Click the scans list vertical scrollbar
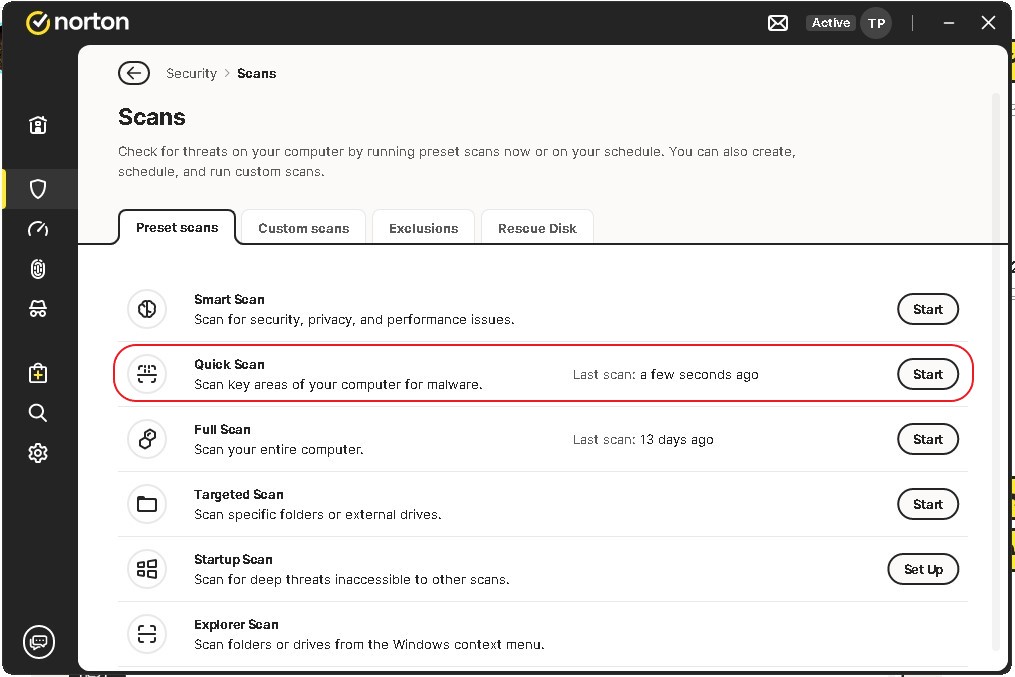Image resolution: width=1015 pixels, height=677 pixels. click(x=996, y=372)
